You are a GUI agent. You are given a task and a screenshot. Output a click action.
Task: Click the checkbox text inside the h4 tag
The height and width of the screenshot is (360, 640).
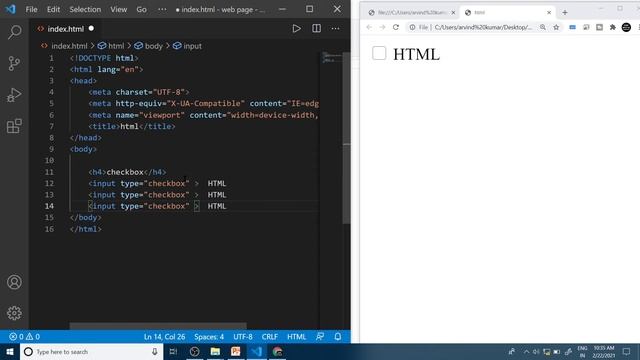pos(125,172)
